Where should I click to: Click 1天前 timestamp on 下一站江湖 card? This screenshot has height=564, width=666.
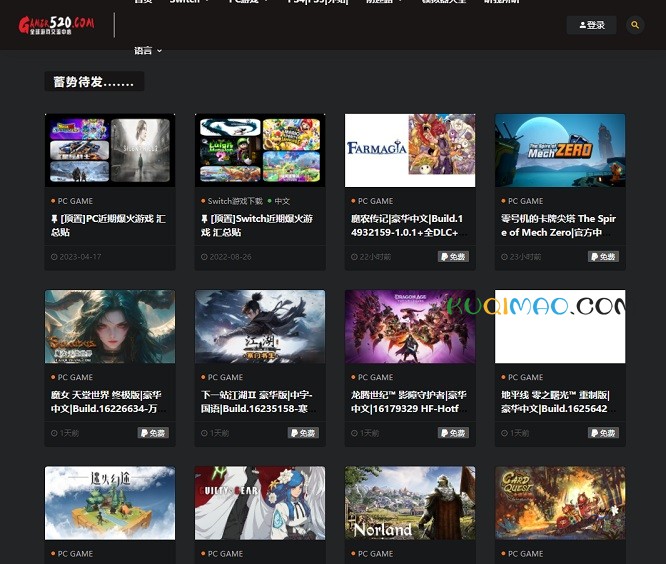tap(215, 433)
